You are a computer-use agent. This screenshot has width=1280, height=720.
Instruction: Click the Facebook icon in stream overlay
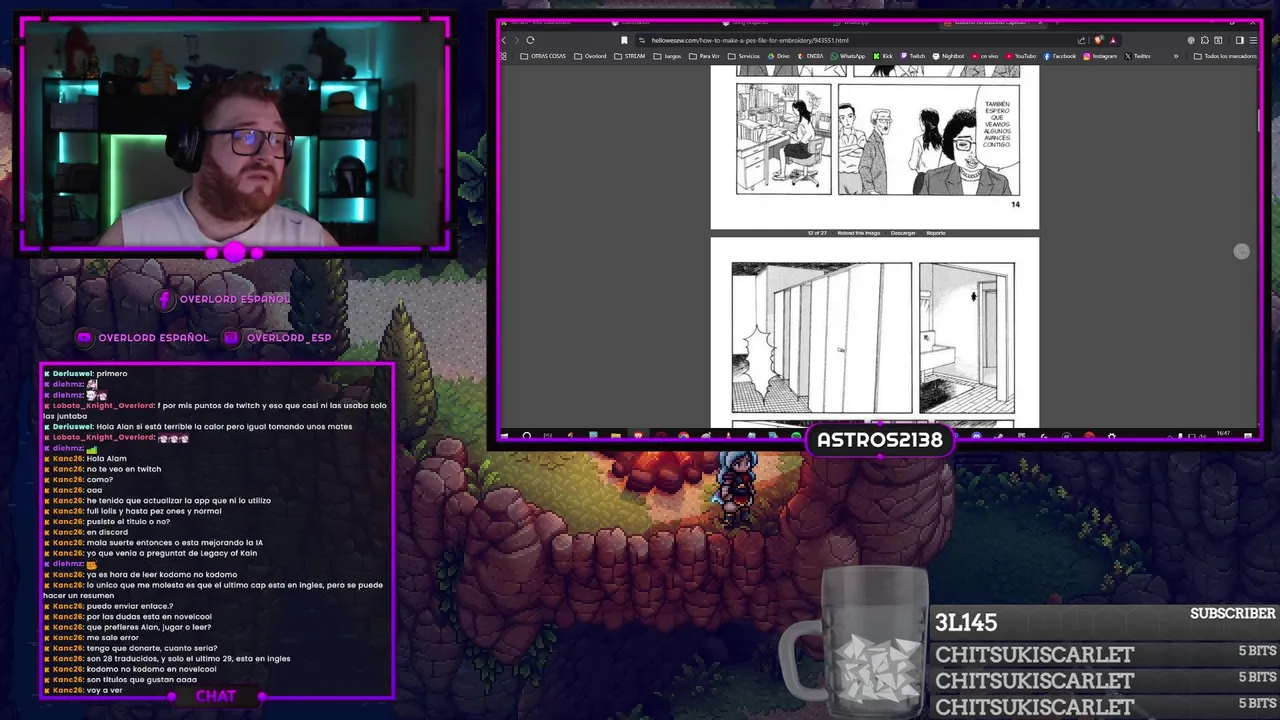coord(166,299)
